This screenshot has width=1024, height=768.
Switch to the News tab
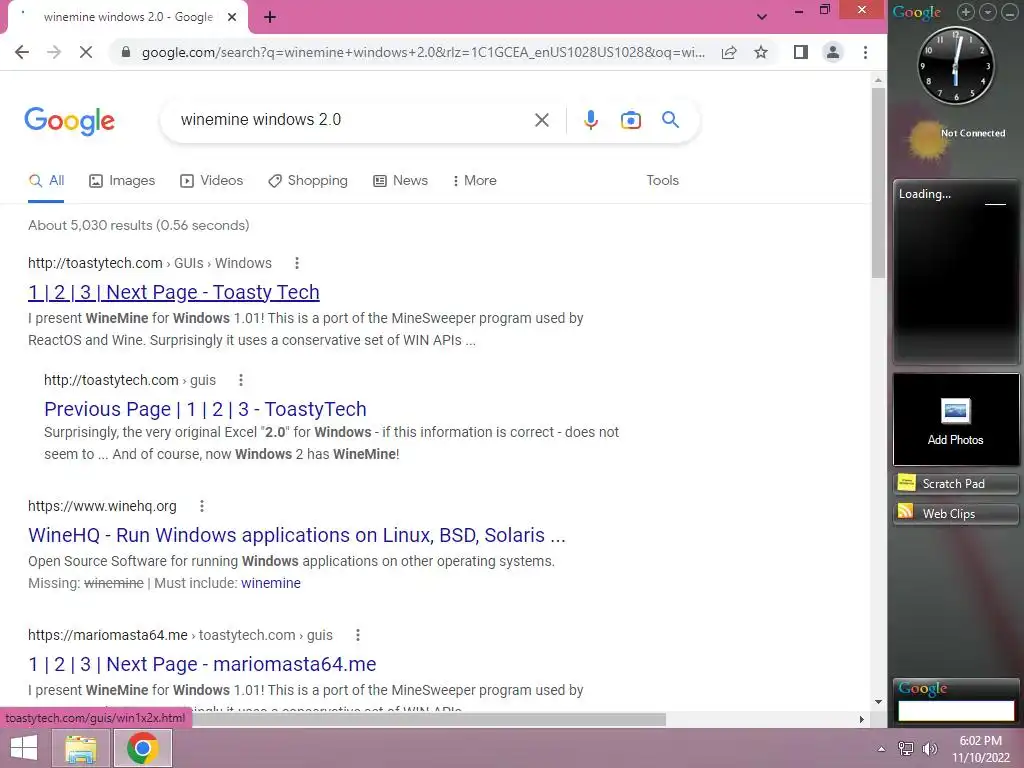pos(400,181)
